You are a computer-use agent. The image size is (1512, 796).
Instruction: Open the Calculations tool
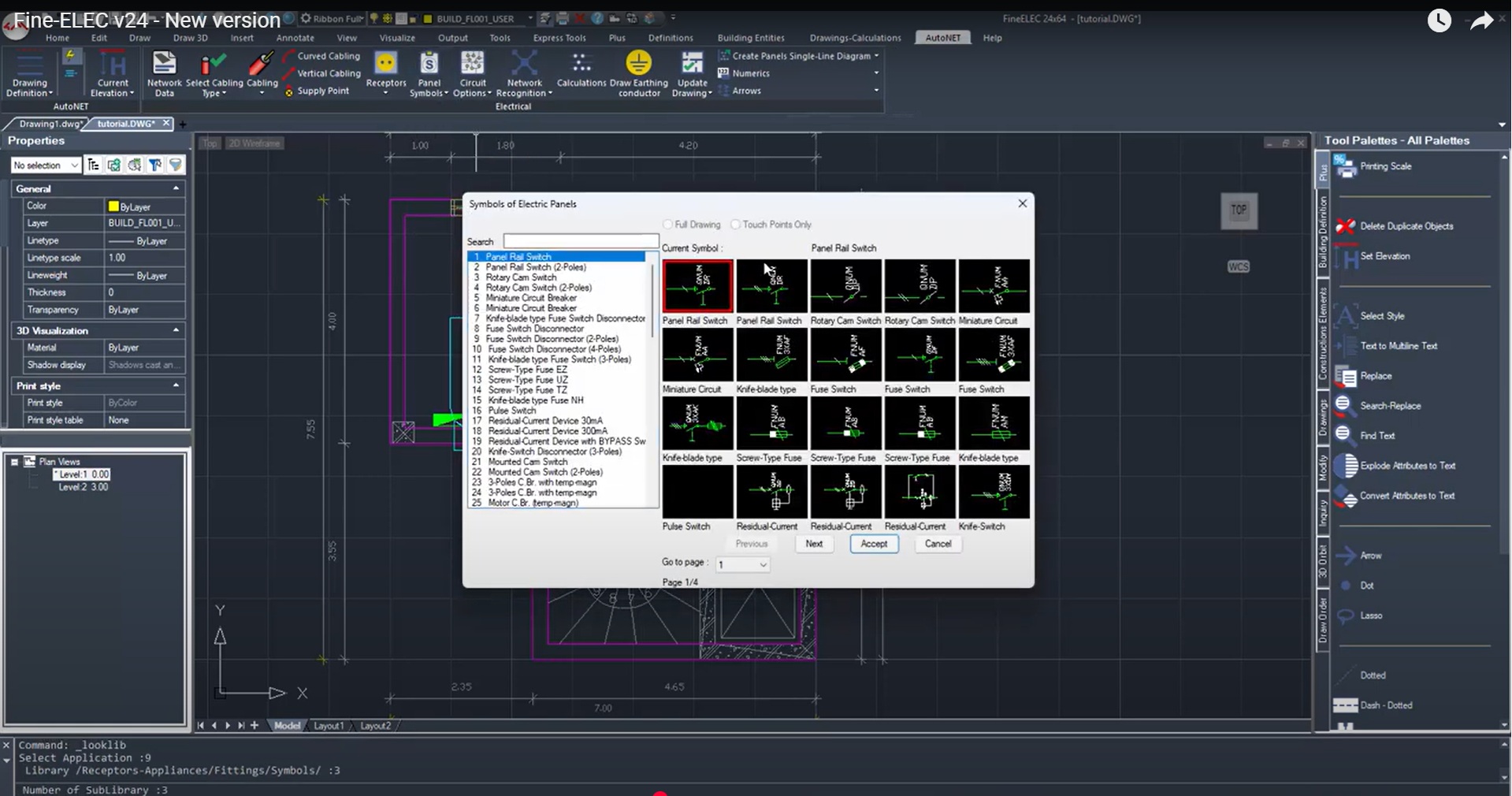tap(581, 69)
